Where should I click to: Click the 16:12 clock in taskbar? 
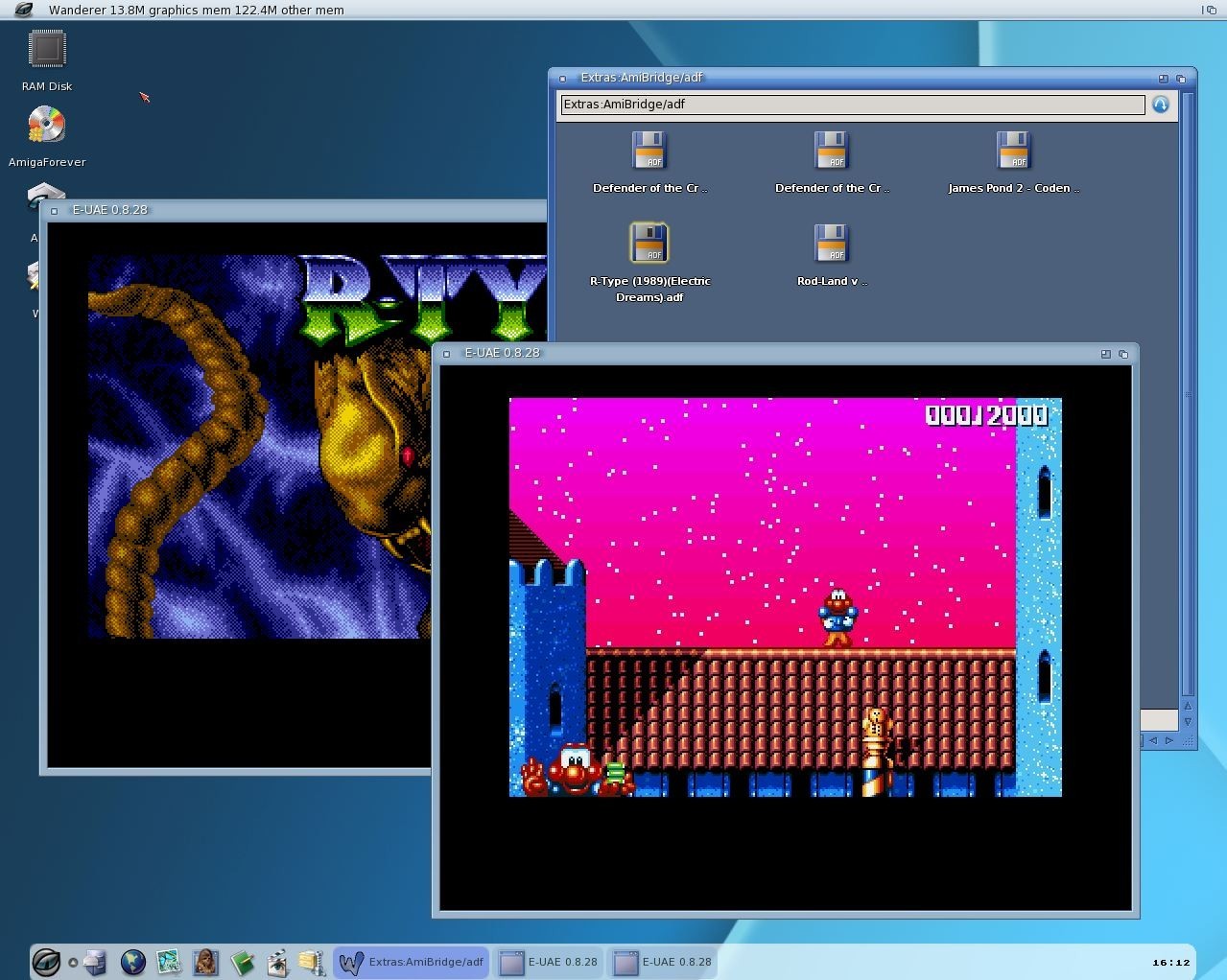click(x=1170, y=962)
